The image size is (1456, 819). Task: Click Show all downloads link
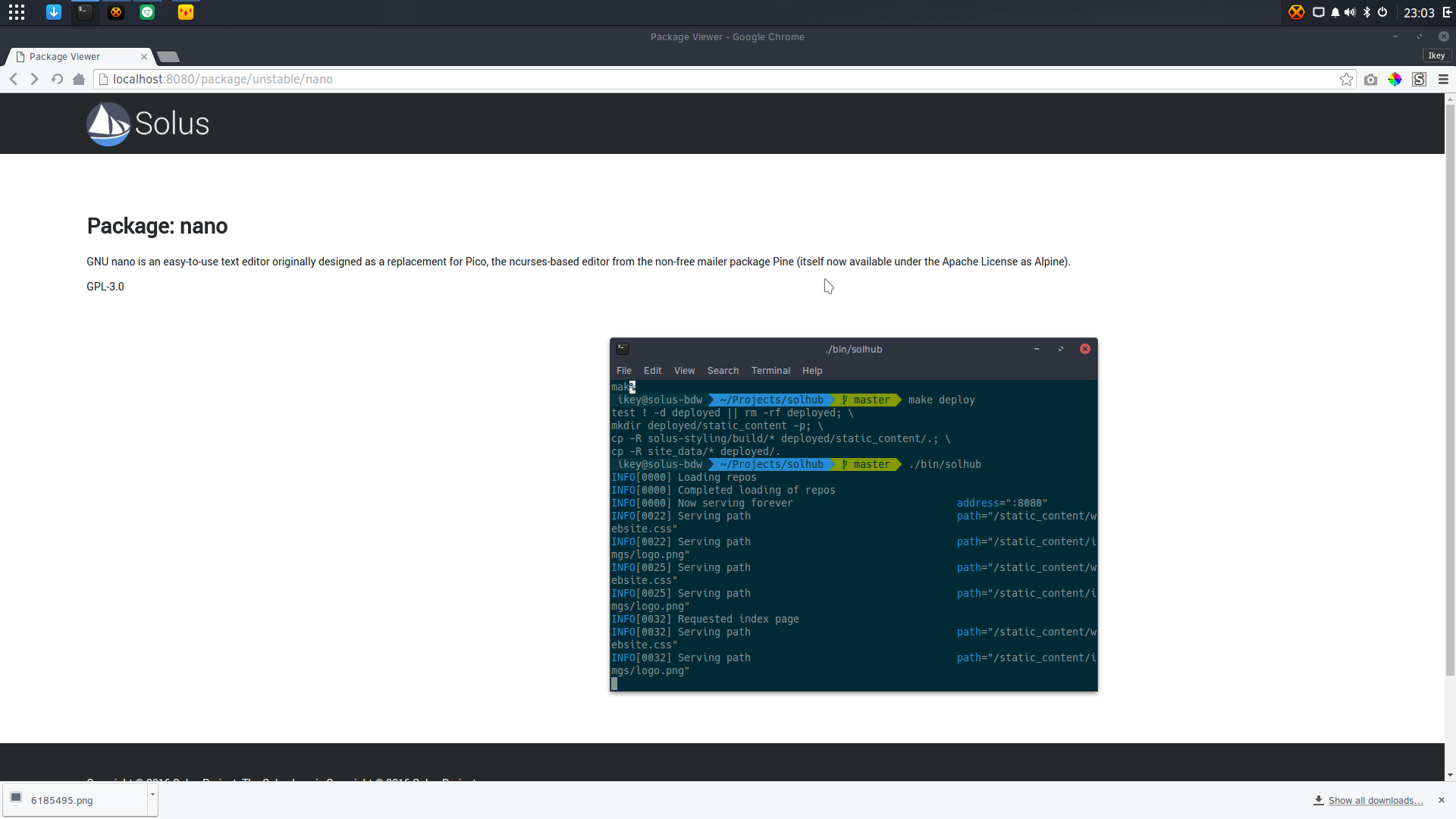click(x=1375, y=801)
